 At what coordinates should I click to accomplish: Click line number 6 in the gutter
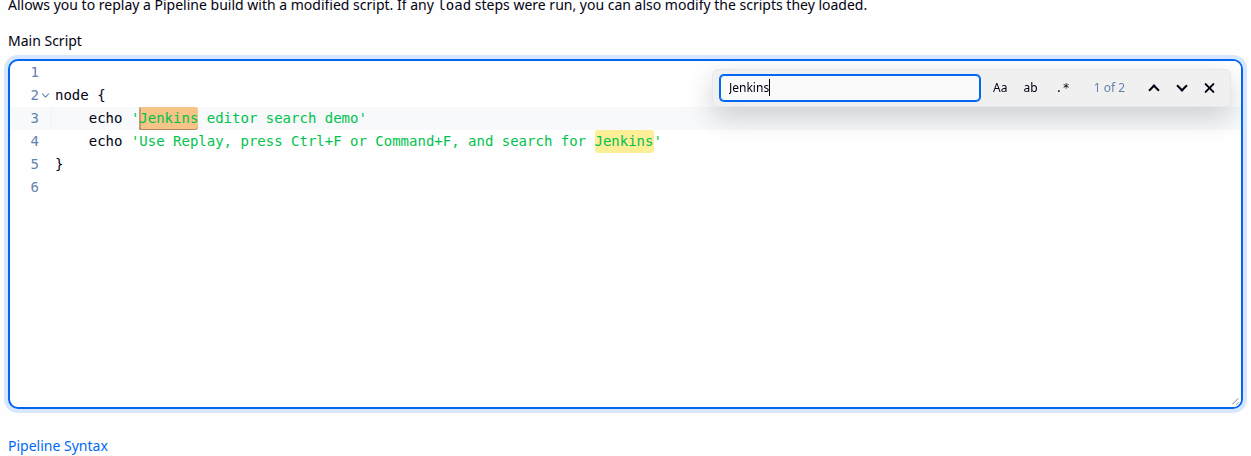point(34,187)
